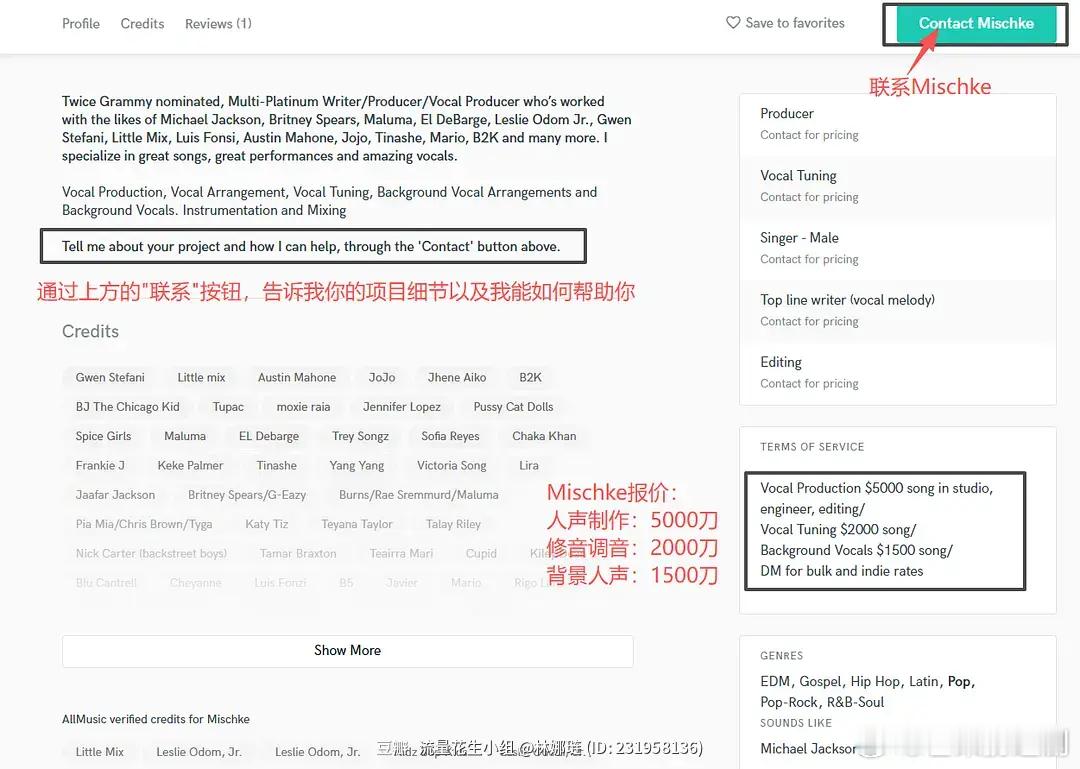The image size is (1080, 769).
Task: Click the Tamar Braxton credit tag
Action: [298, 553]
